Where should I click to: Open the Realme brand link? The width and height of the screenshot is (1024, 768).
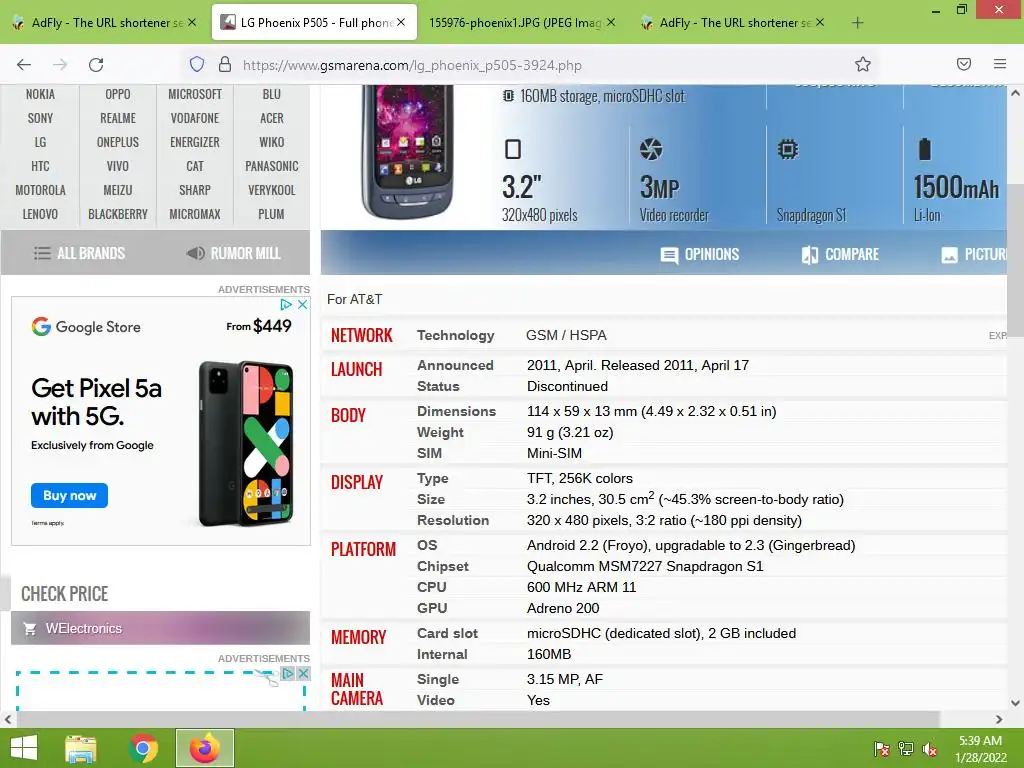118,118
